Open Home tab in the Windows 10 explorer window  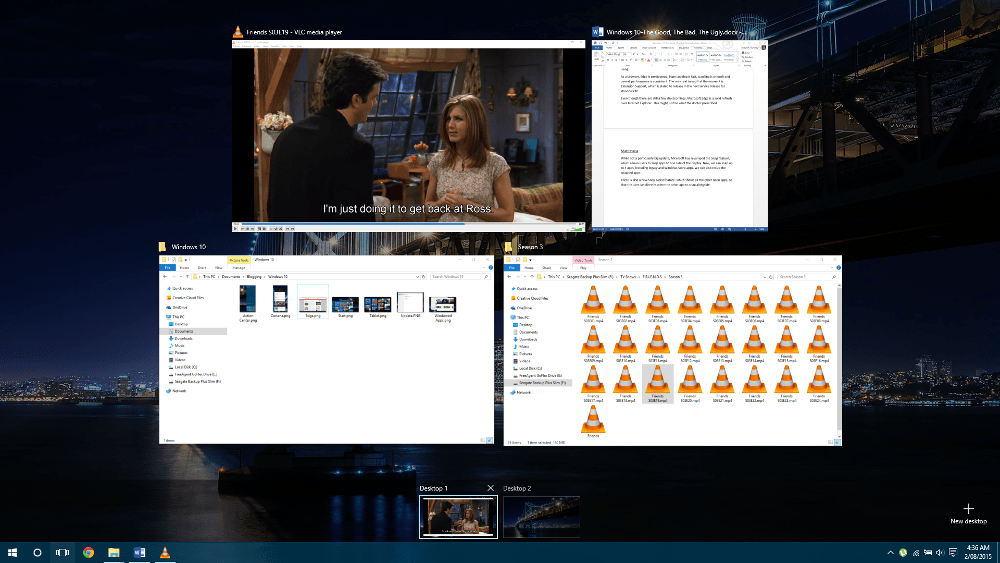coord(184,268)
